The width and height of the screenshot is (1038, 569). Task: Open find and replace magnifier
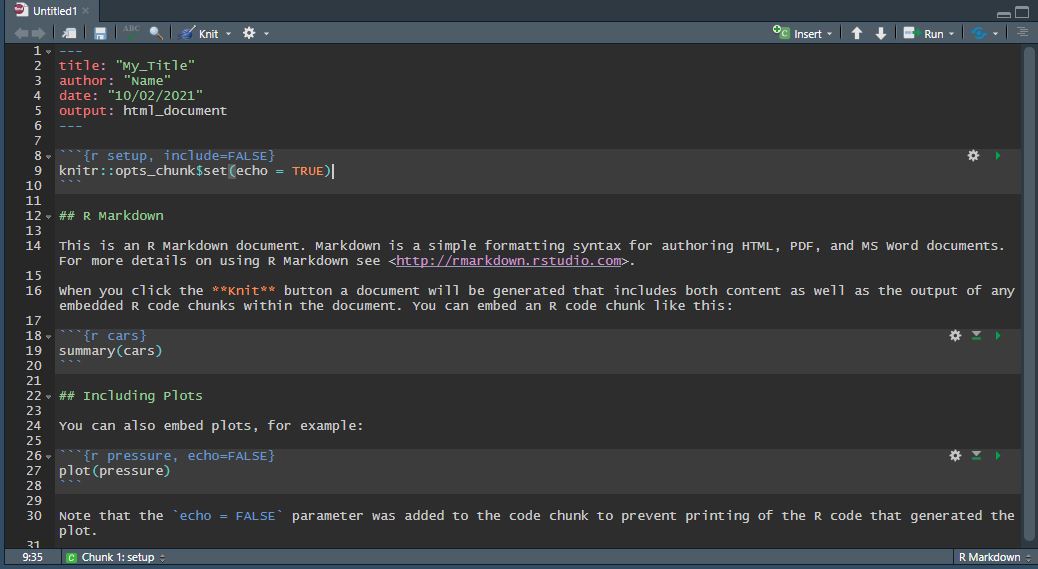pyautogui.click(x=156, y=33)
